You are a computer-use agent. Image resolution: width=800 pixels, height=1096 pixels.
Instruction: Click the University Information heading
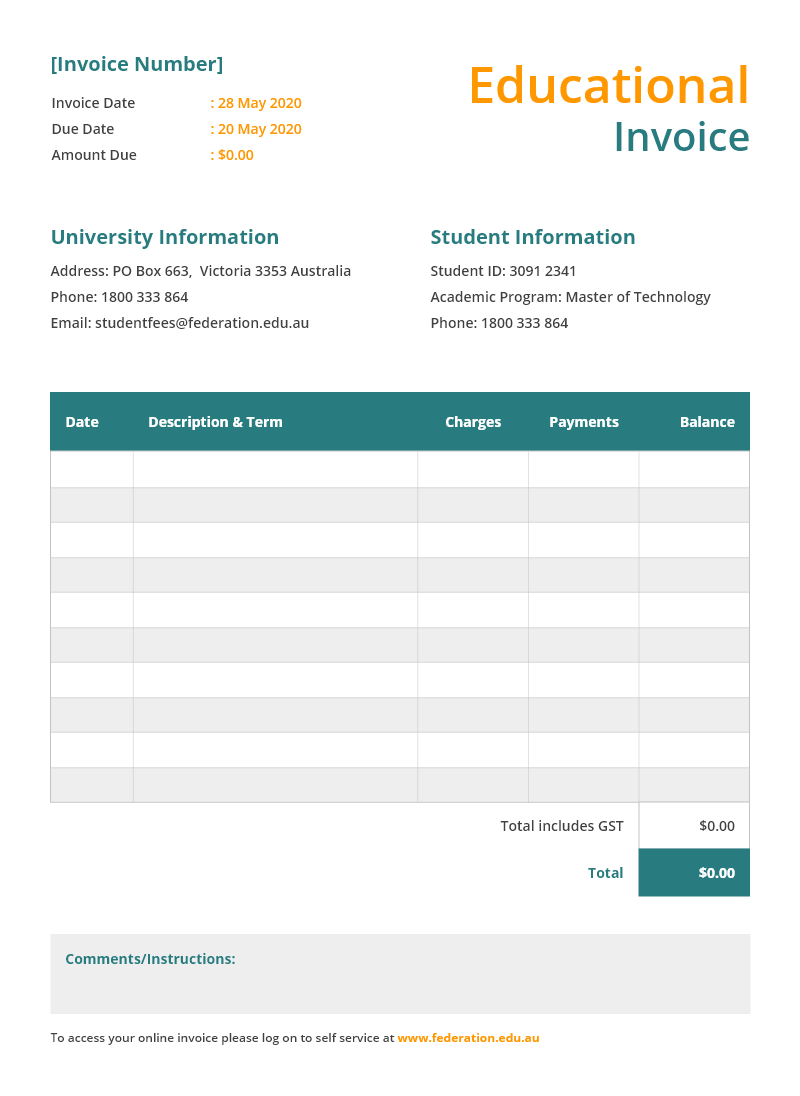[x=165, y=237]
